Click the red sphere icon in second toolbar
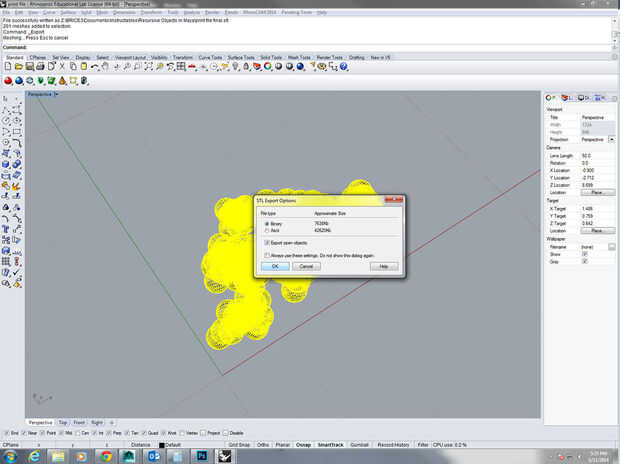Viewport: 620px width, 464px height. [8, 81]
